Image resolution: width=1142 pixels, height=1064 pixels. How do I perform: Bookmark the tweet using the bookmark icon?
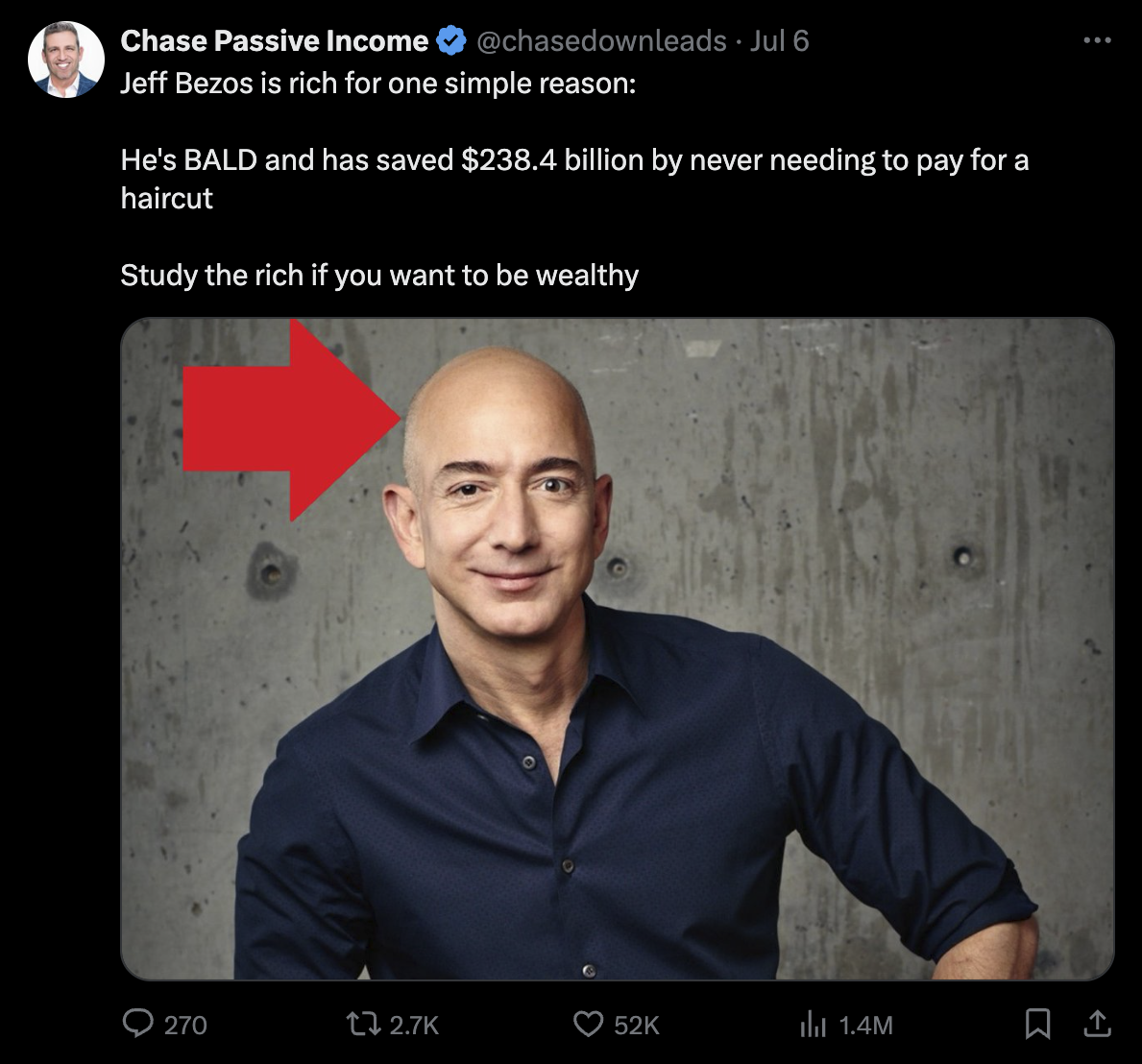pos(1038,1025)
